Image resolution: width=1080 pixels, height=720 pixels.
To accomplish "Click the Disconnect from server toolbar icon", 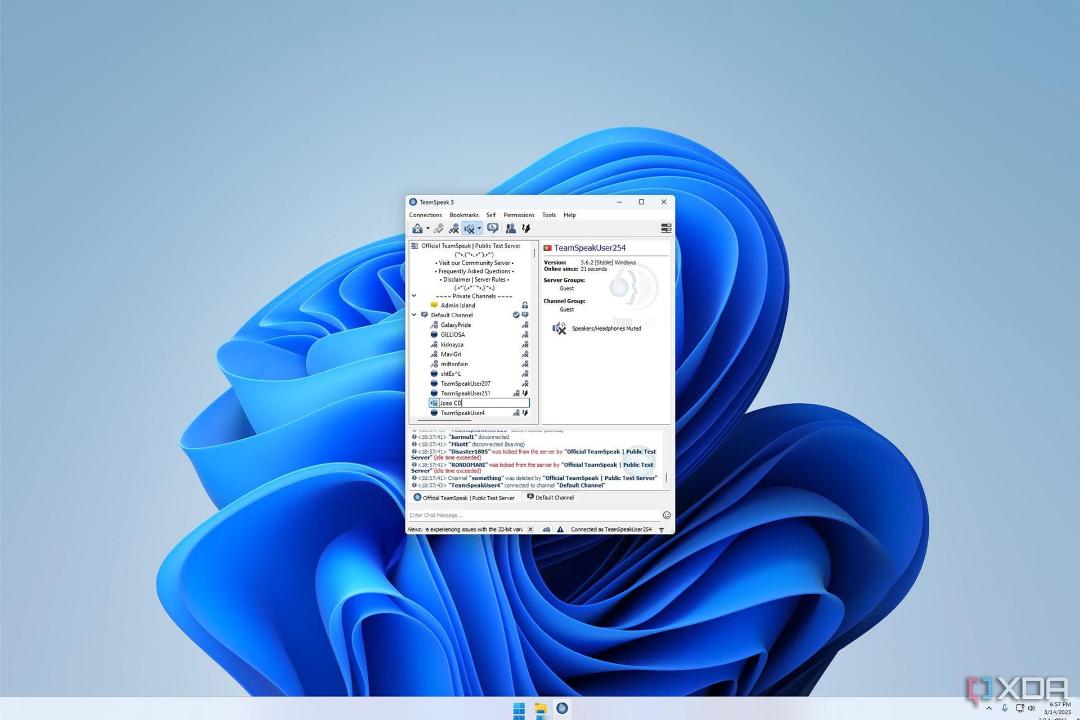I will (x=438, y=228).
